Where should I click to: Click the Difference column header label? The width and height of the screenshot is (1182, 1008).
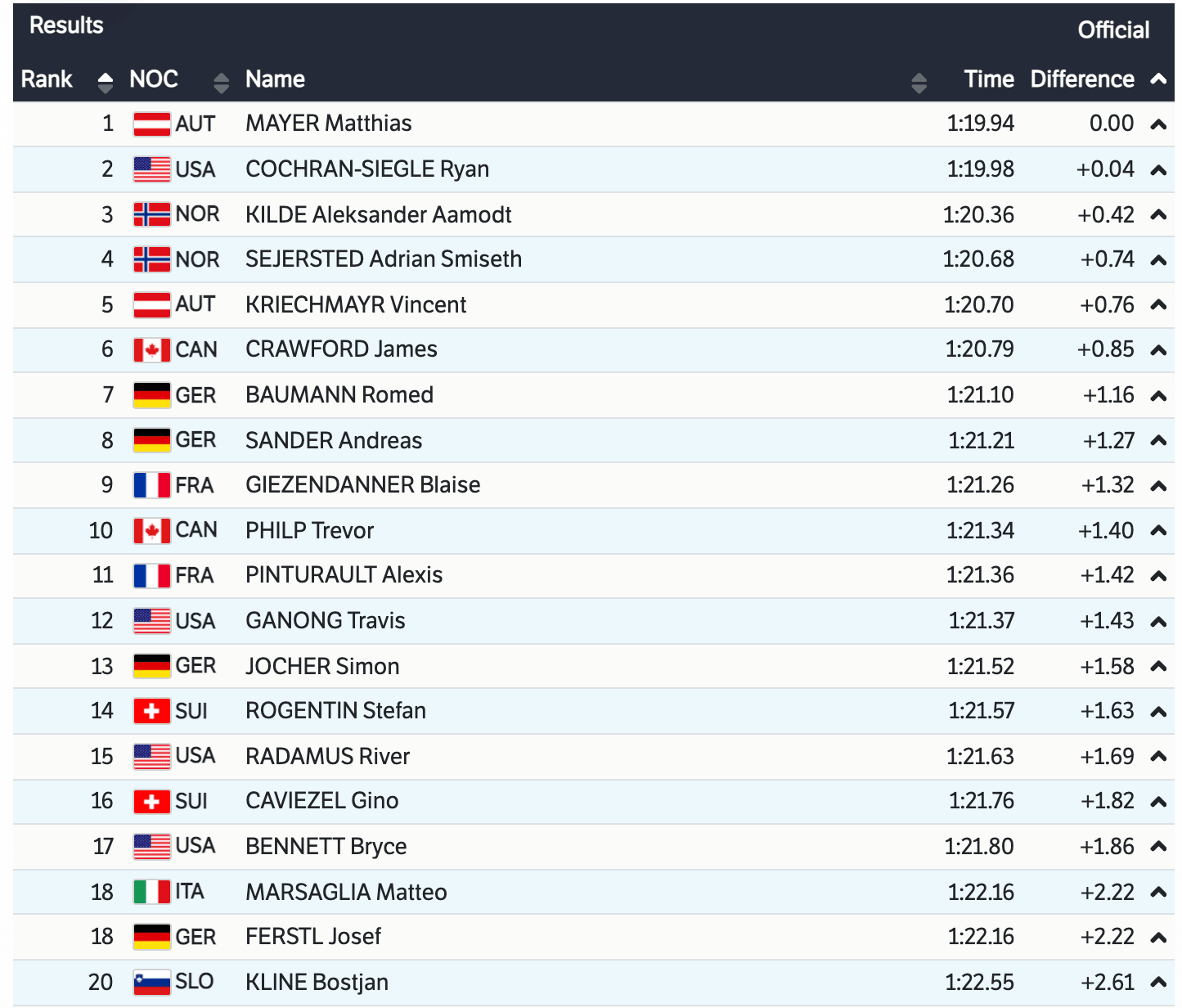pyautogui.click(x=1081, y=79)
